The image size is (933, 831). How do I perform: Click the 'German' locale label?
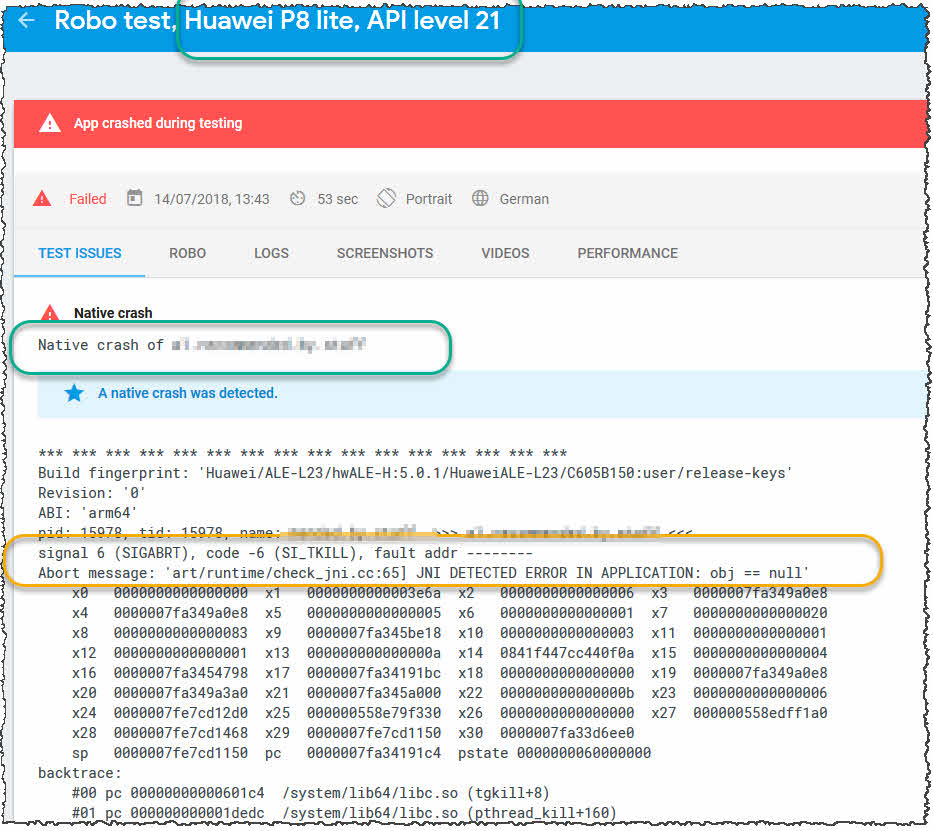(524, 199)
